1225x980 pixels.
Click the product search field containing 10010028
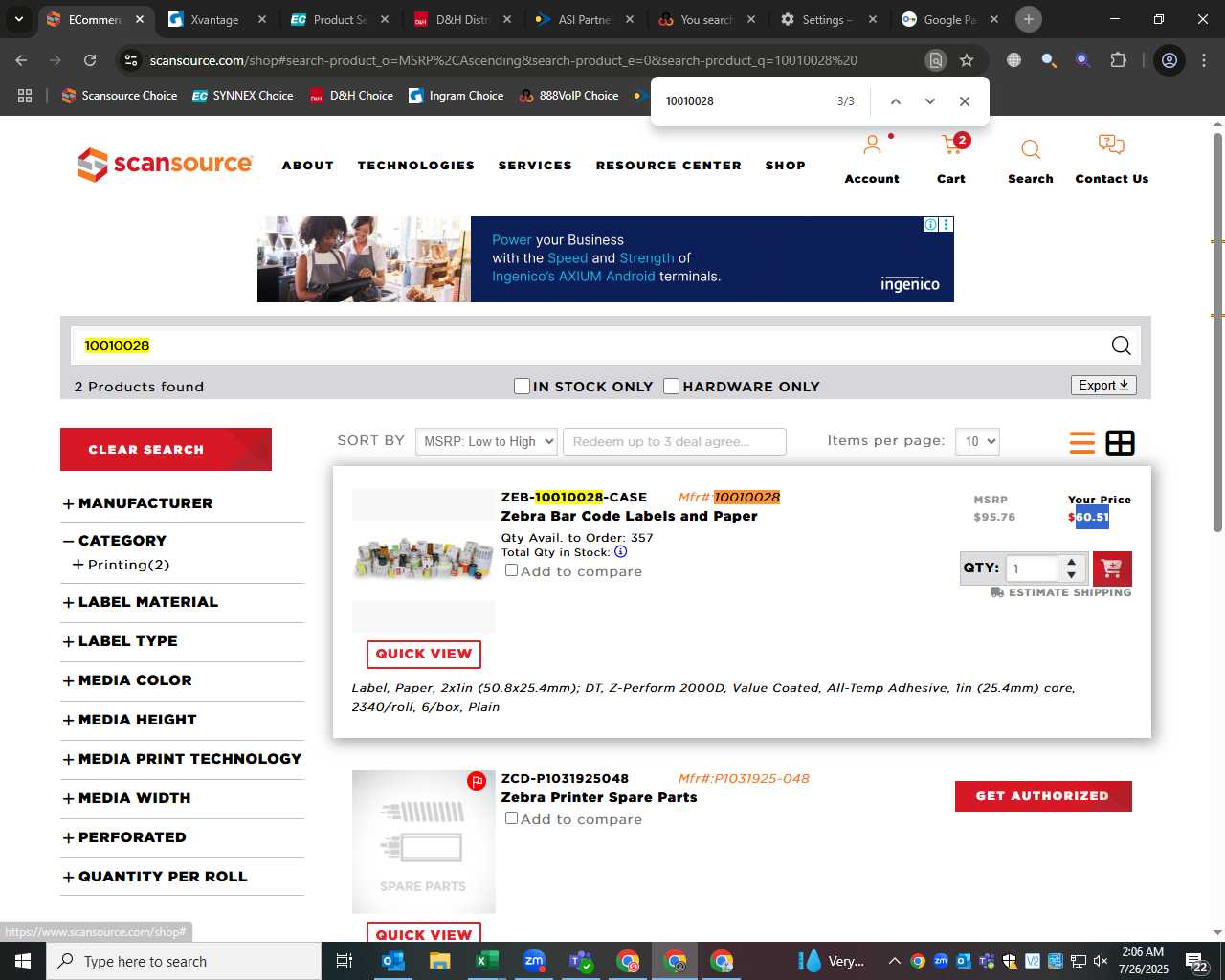(606, 345)
